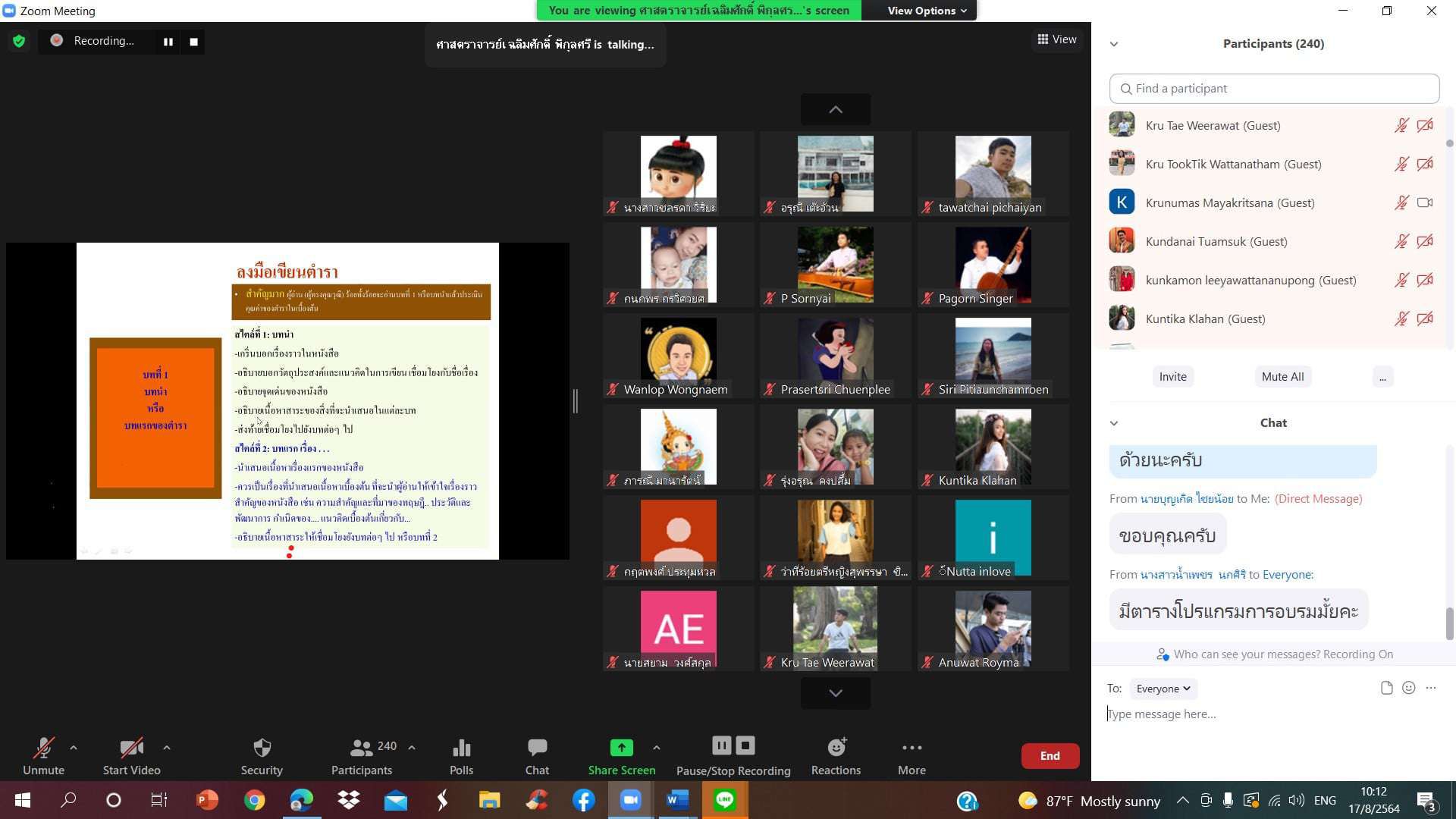Image resolution: width=1456 pixels, height=819 pixels.
Task: Click the red End button
Action: coord(1050,756)
